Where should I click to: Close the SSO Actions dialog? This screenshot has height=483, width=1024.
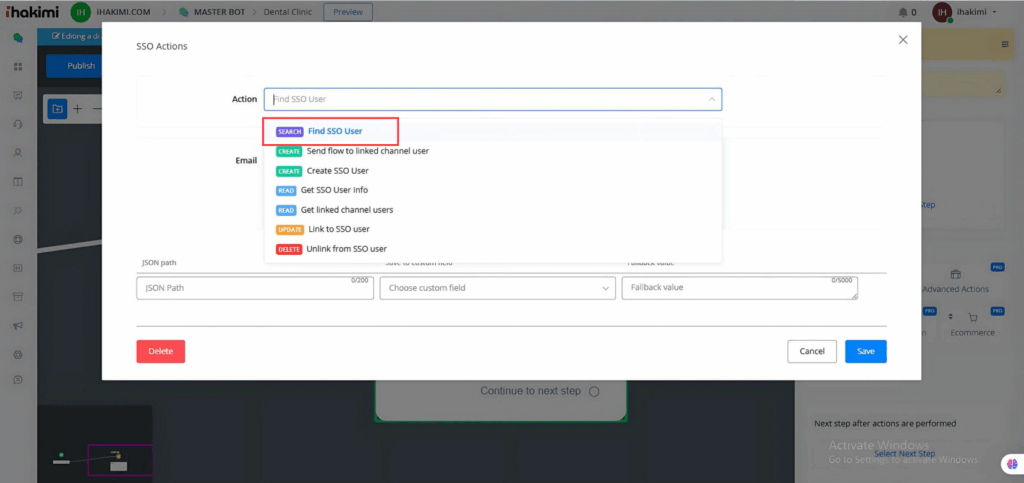903,40
